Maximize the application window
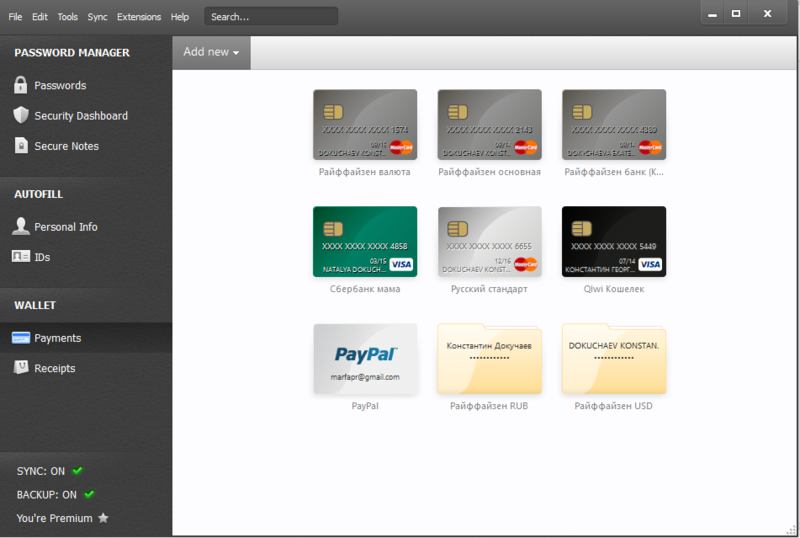This screenshot has width=800, height=538. [736, 14]
